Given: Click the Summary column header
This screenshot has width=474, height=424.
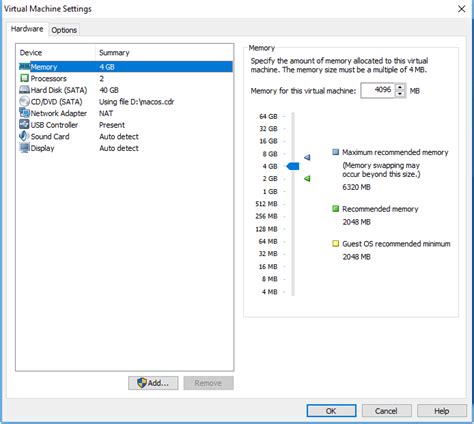Looking at the screenshot, I should point(164,53).
